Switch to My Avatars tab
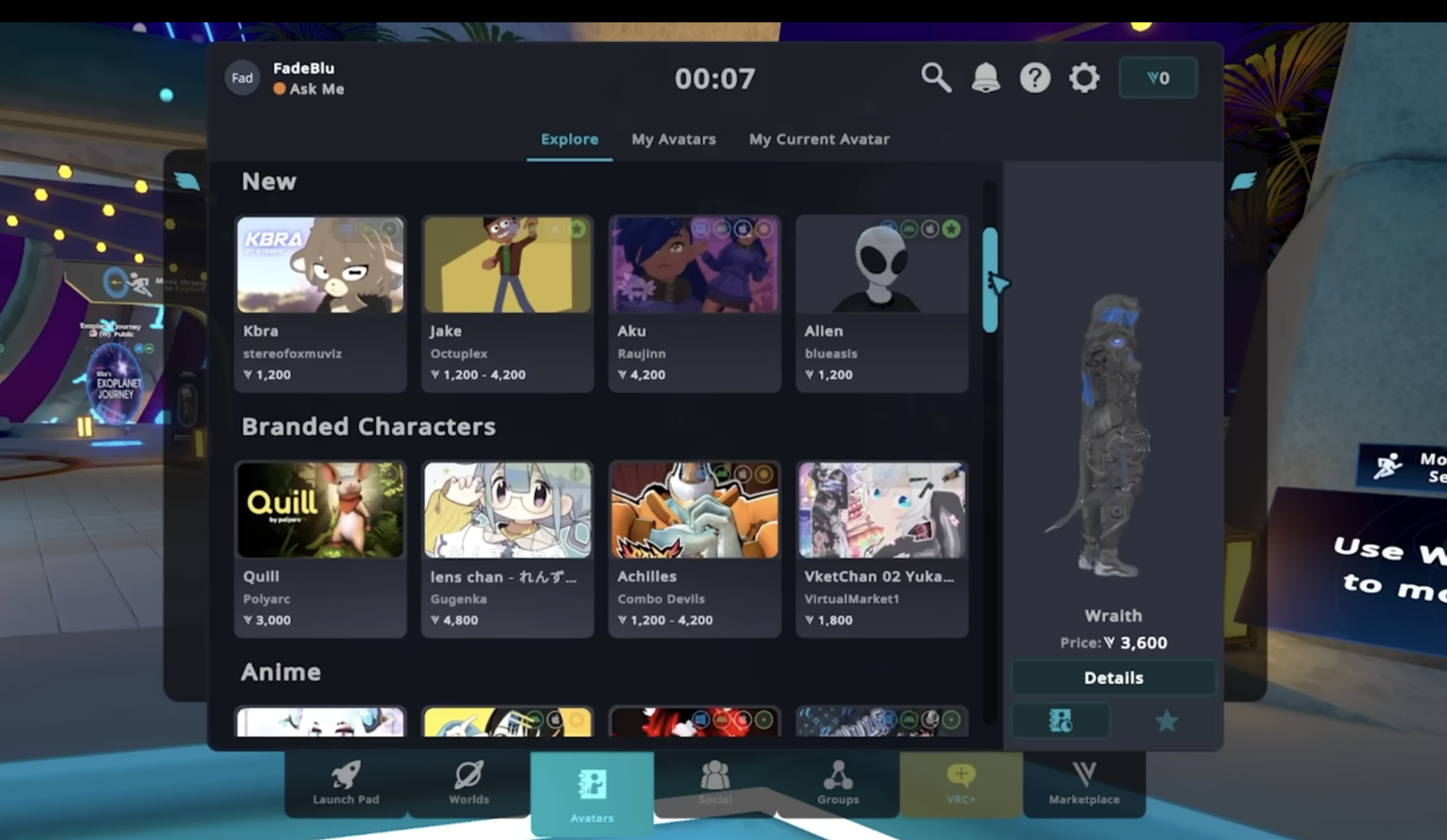 pos(674,140)
